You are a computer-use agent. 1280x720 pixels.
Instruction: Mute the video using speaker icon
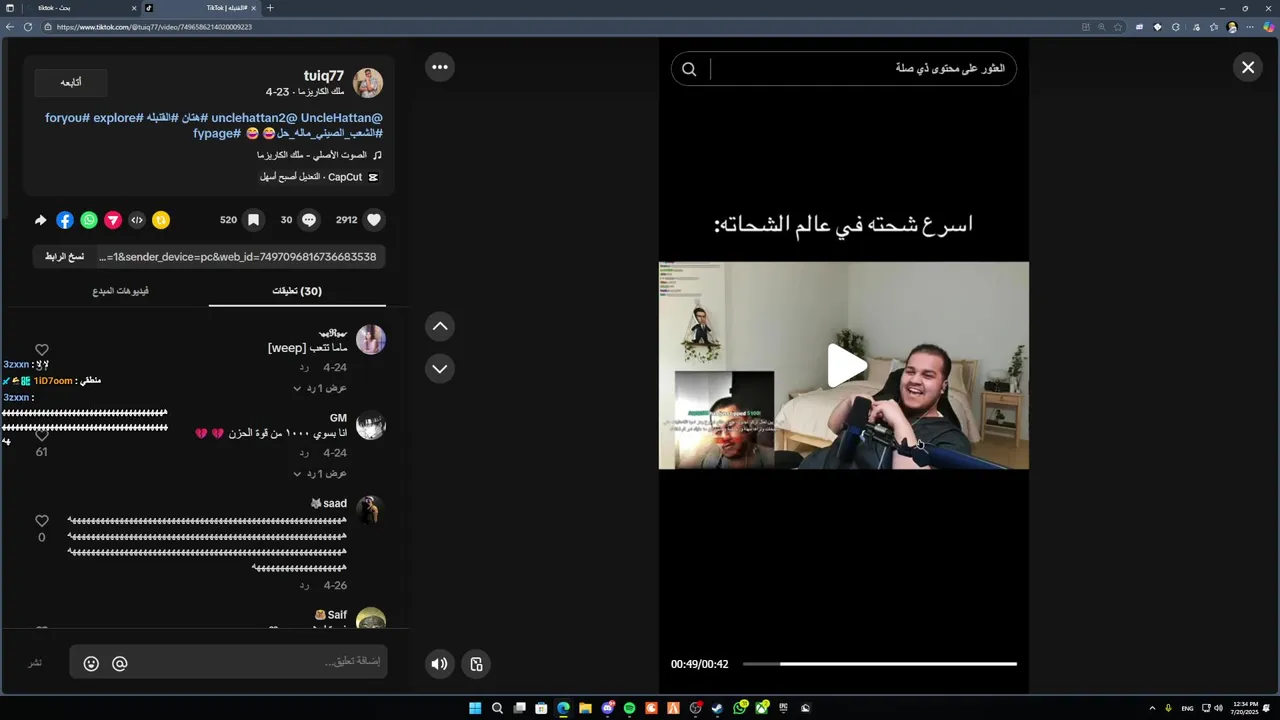point(439,664)
